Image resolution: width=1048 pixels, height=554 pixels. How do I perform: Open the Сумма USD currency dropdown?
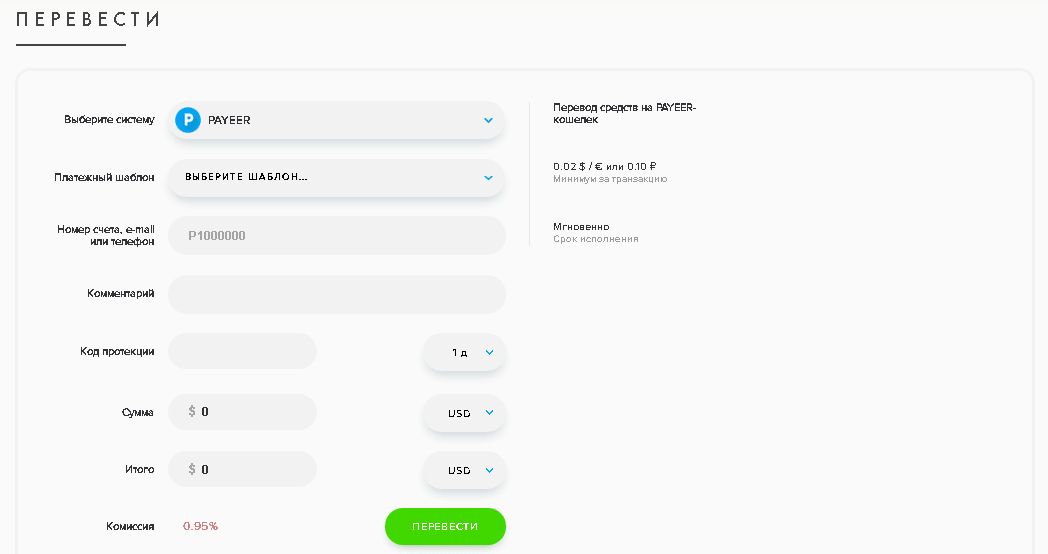click(463, 412)
